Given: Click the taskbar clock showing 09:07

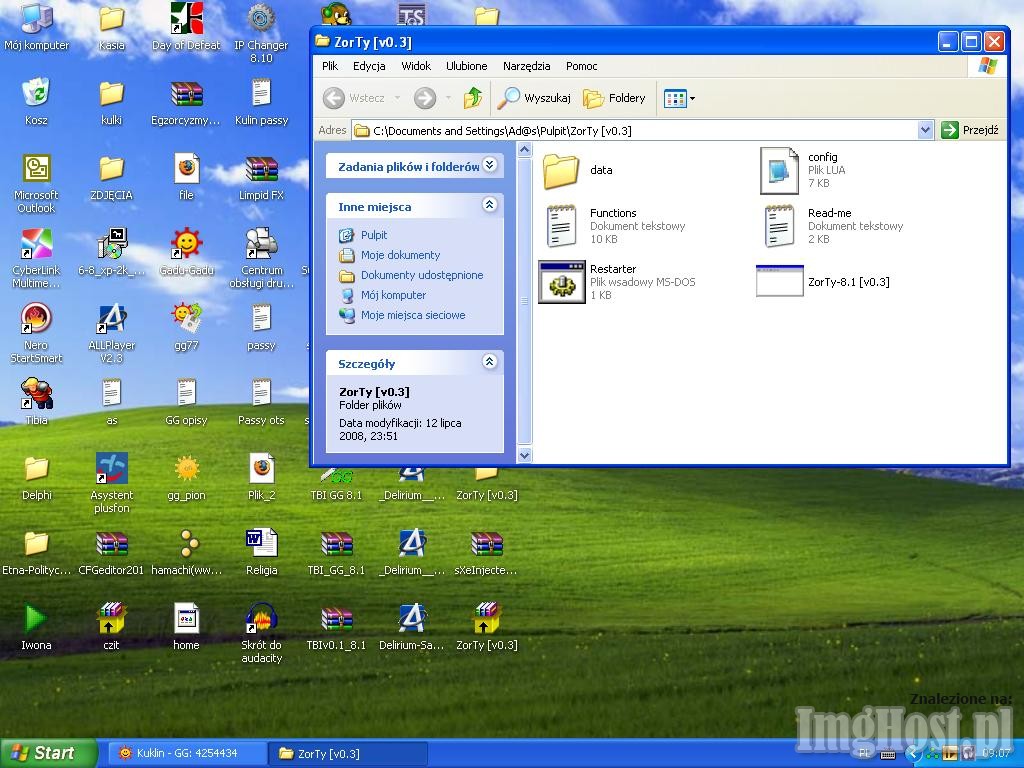Looking at the screenshot, I should pyautogui.click(x=996, y=753).
